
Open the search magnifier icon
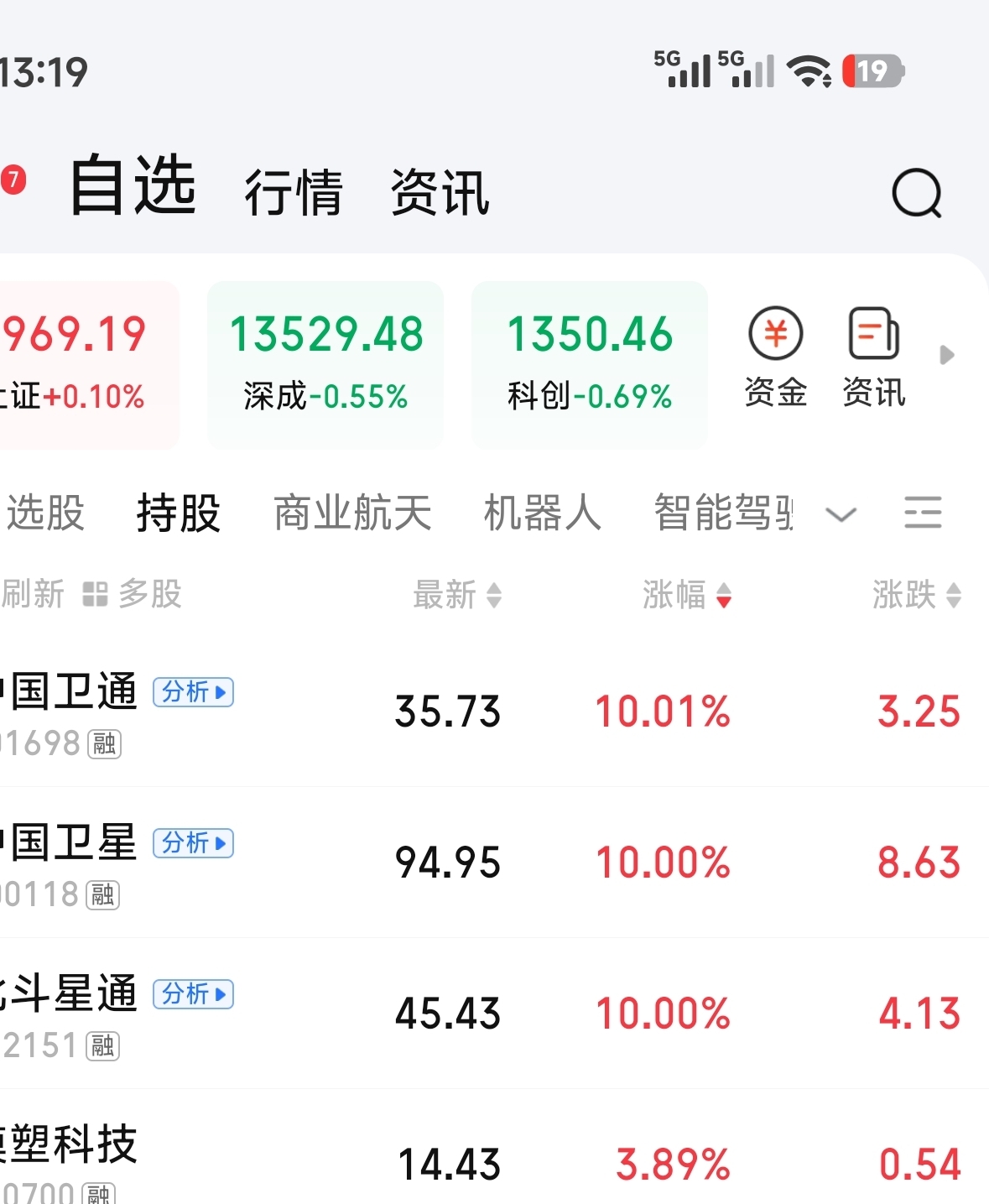pyautogui.click(x=917, y=193)
